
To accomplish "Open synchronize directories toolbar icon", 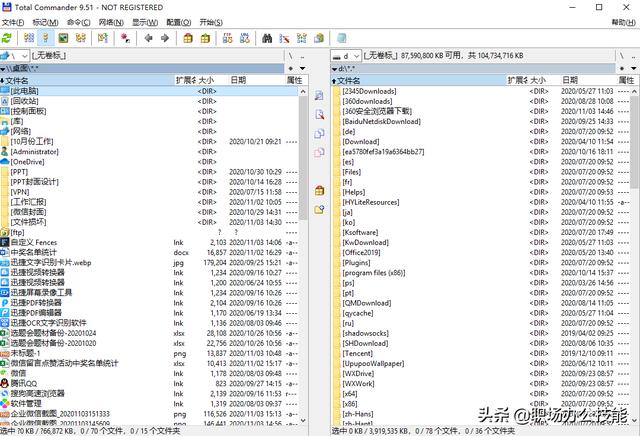I will point(302,38).
